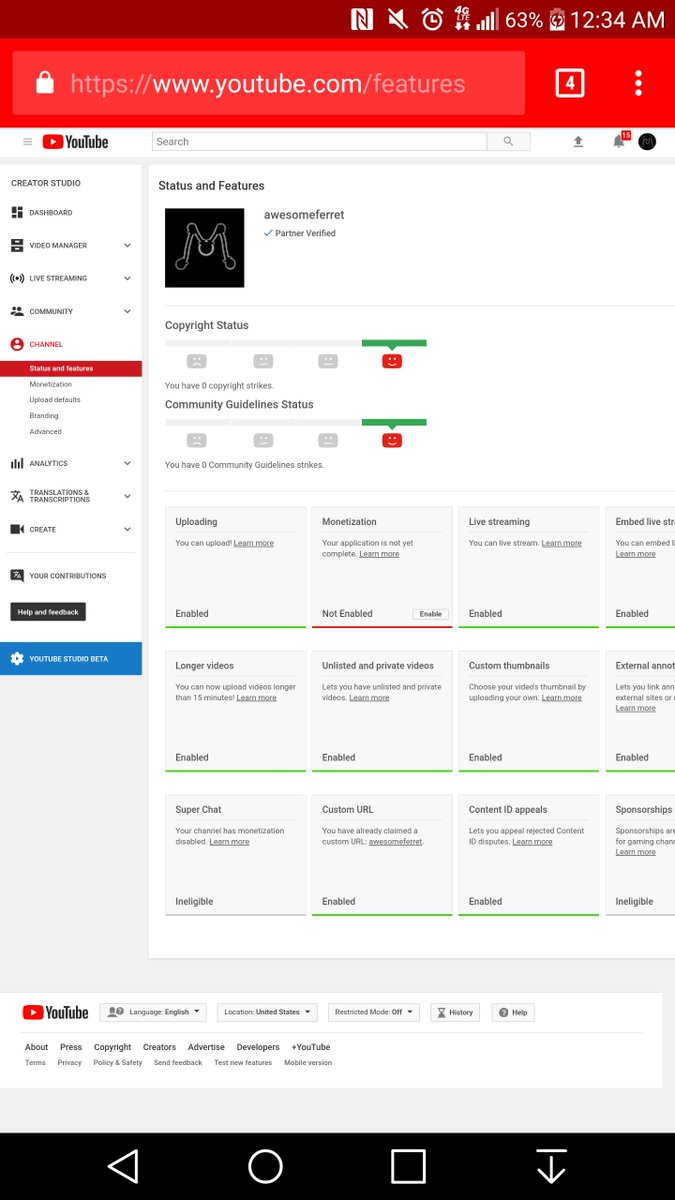Viewport: 675px width, 1200px height.
Task: Select Status and features menu item
Action: 71,368
